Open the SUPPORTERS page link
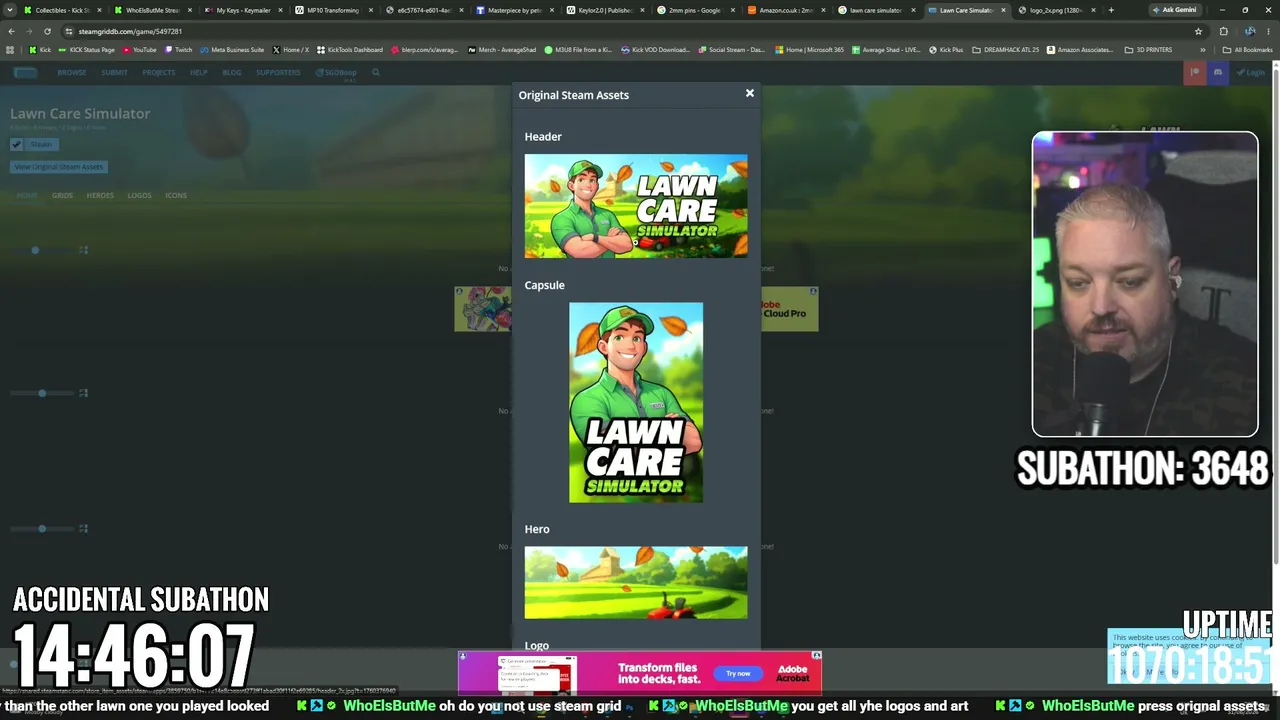This screenshot has height=720, width=1280. click(278, 72)
